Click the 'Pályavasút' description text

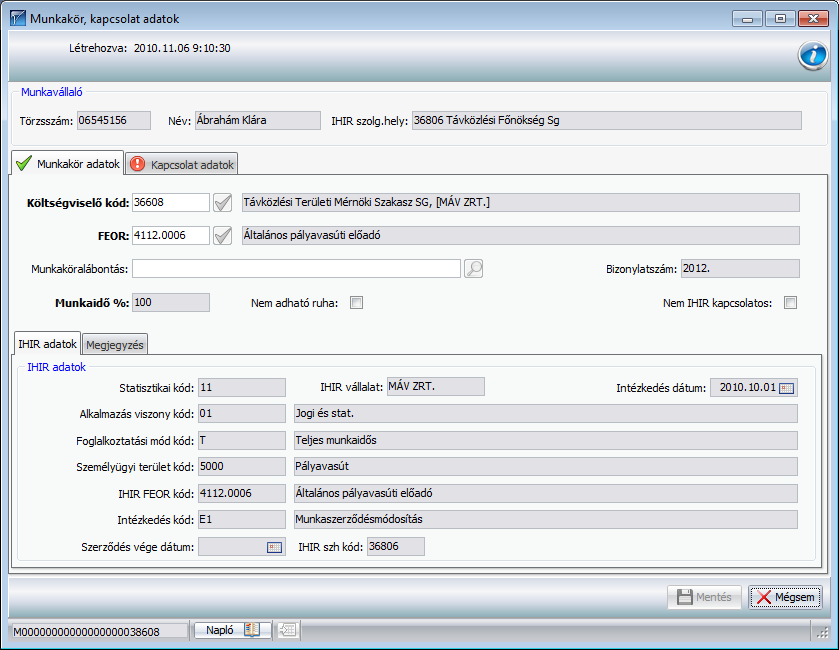point(322,467)
